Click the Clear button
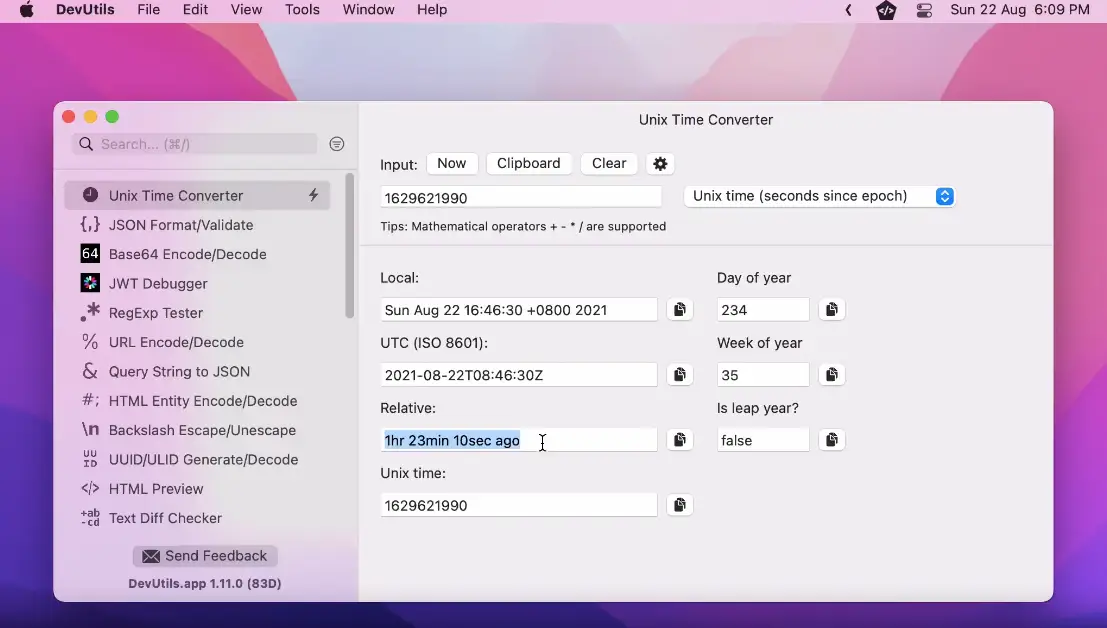The image size is (1107, 628). [x=609, y=164]
